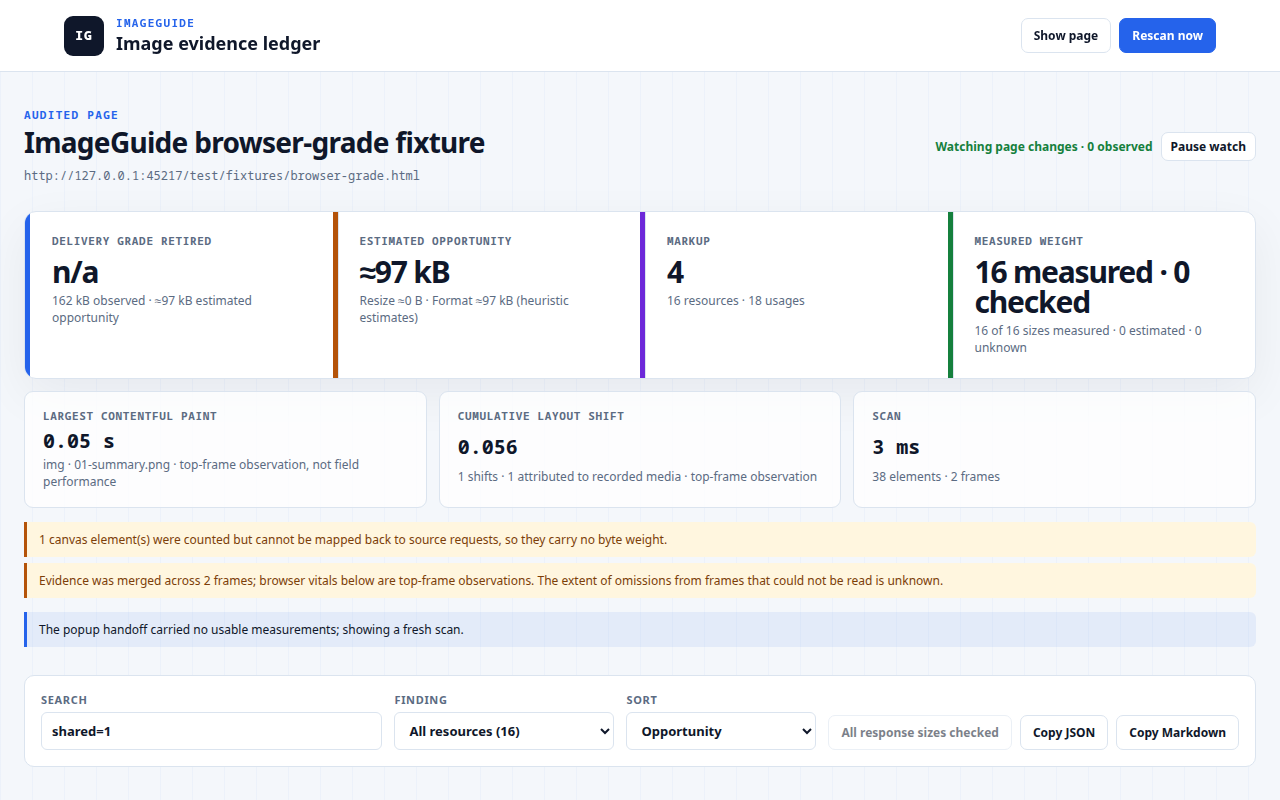The image size is (1280, 800).
Task: Click the ImageGuide browser-grade fixture heading
Action: point(254,143)
